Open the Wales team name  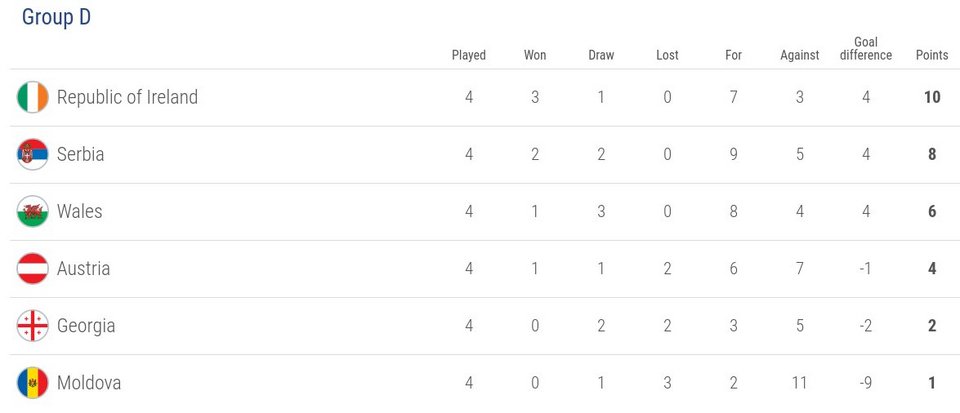click(x=80, y=212)
